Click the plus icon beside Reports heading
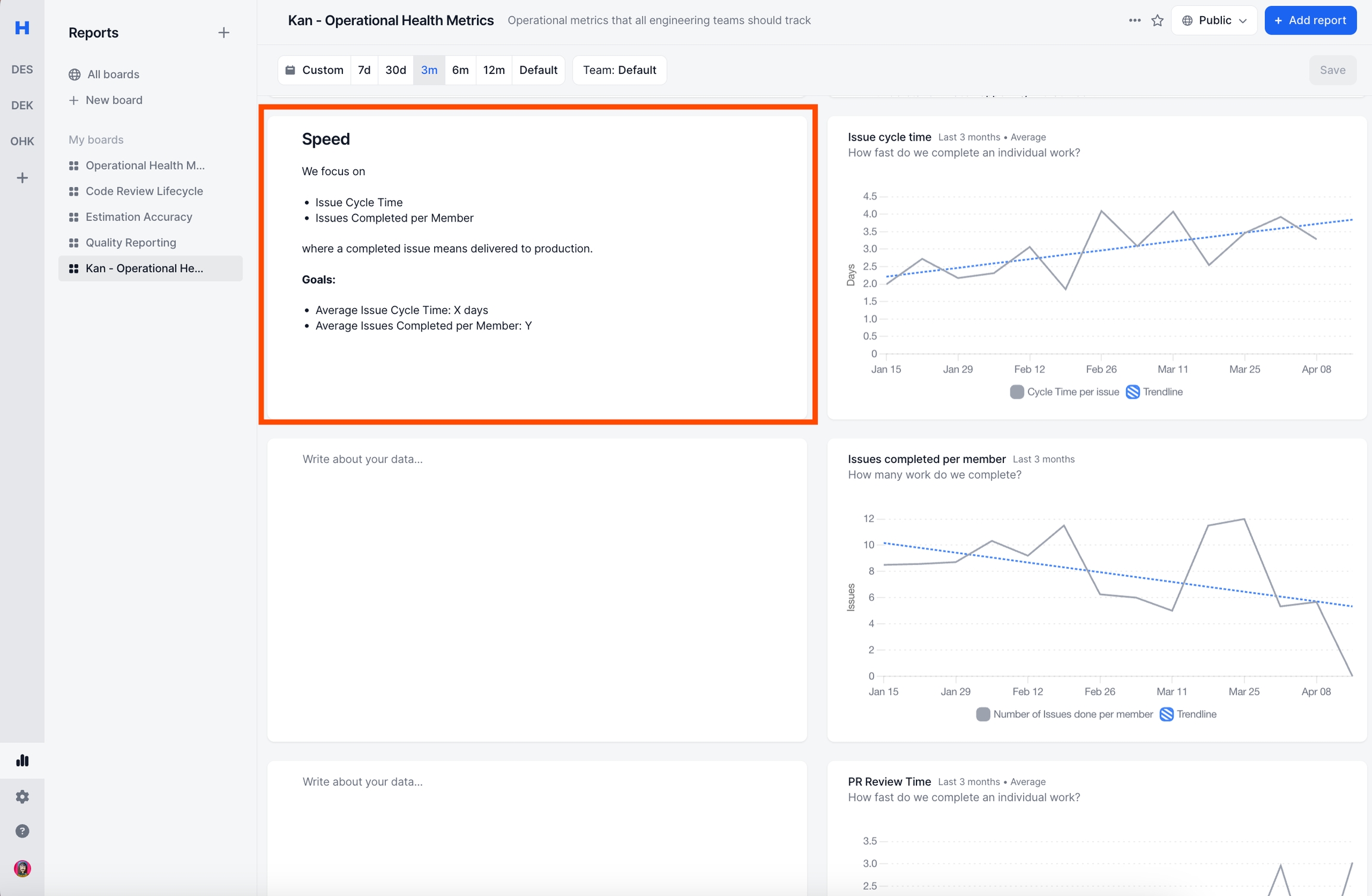 pyautogui.click(x=224, y=33)
